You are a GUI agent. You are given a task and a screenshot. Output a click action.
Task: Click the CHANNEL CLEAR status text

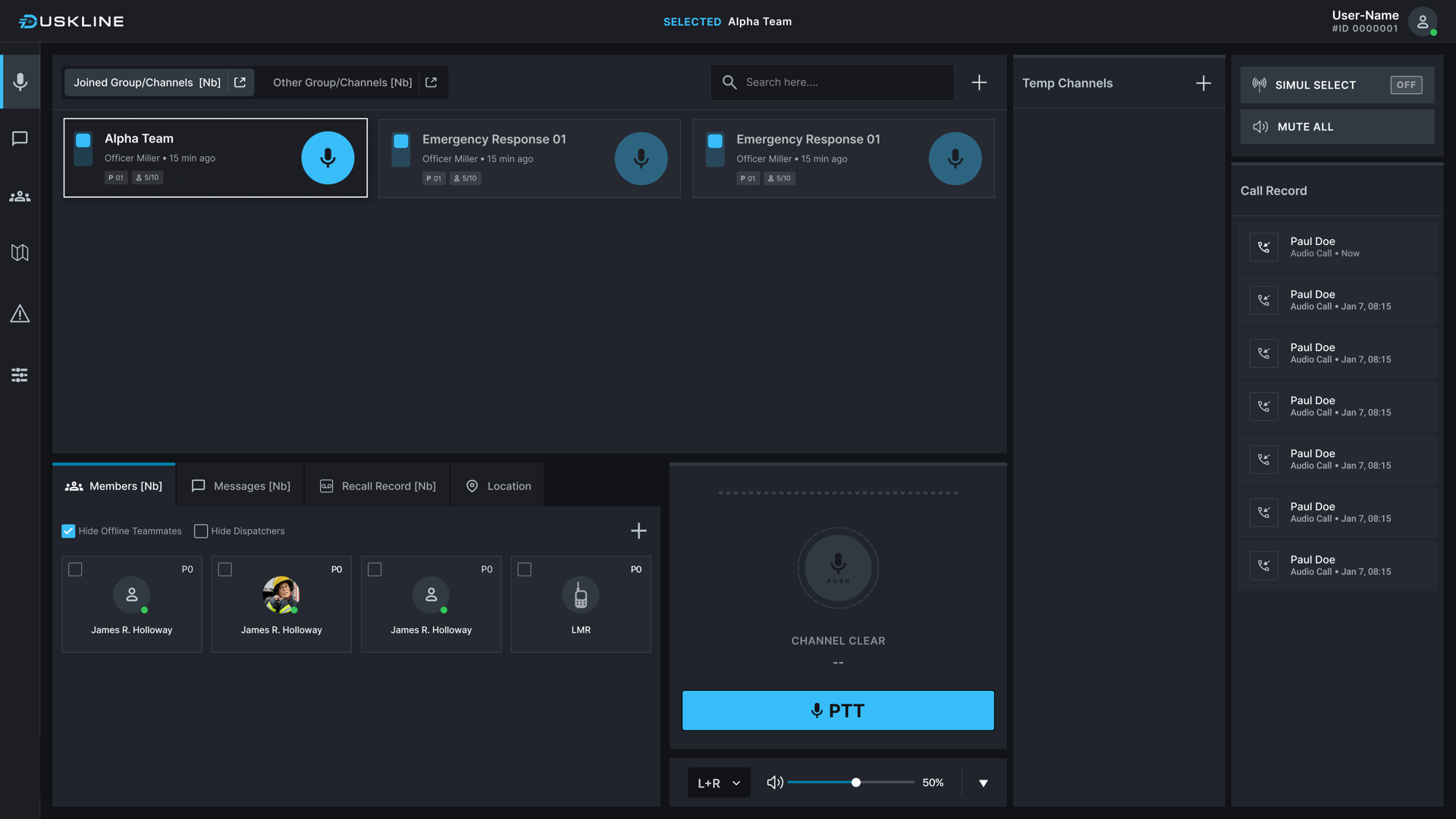point(838,641)
